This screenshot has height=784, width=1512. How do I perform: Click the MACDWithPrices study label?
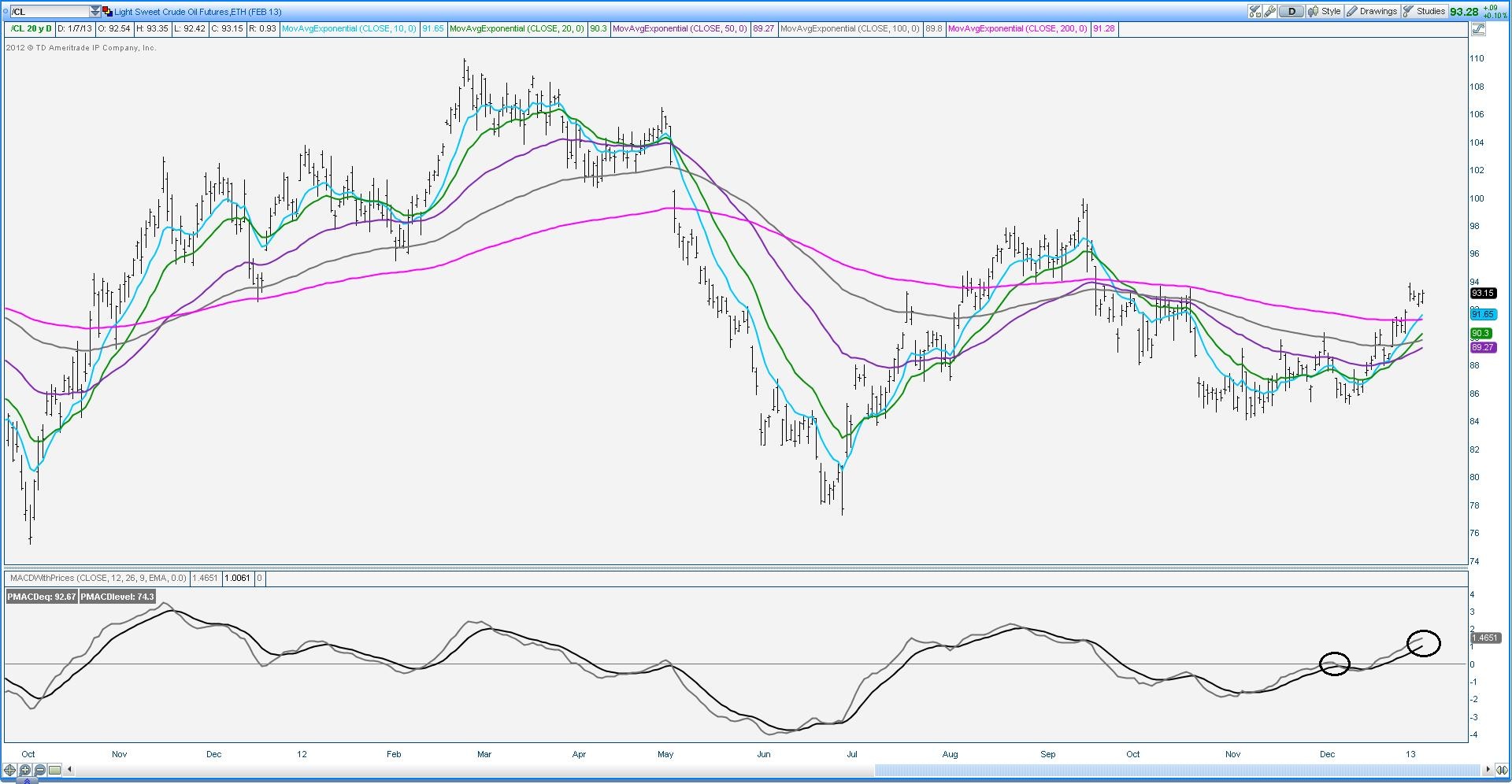[98, 578]
